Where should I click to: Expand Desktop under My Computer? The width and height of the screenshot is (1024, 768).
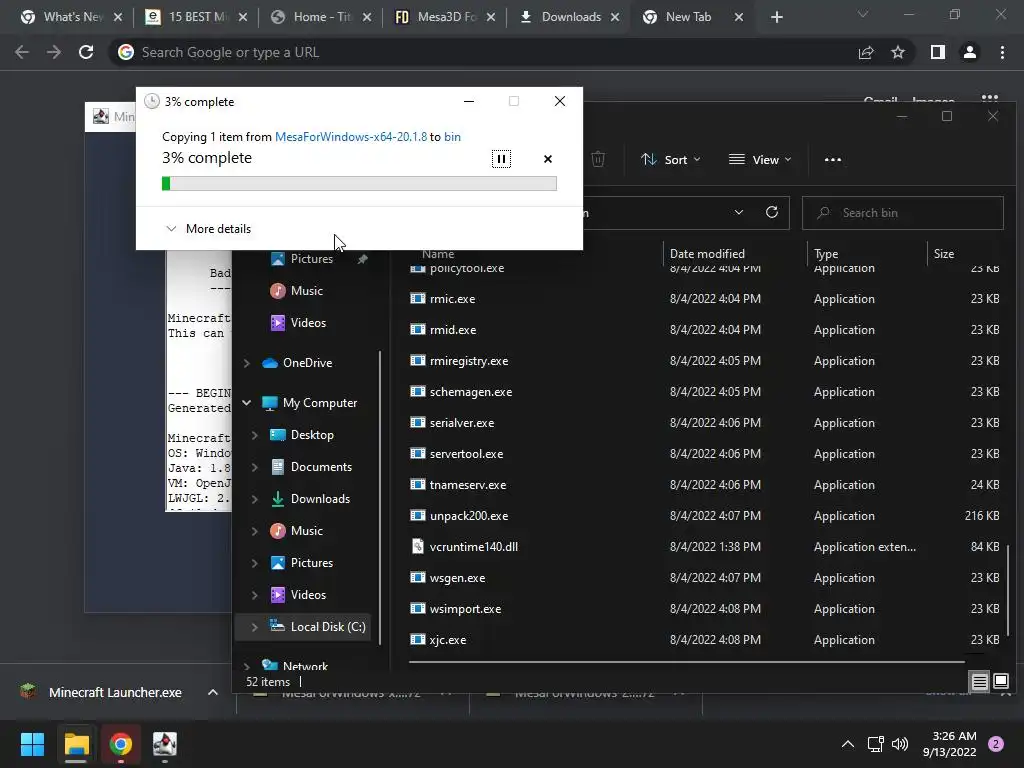coord(255,435)
